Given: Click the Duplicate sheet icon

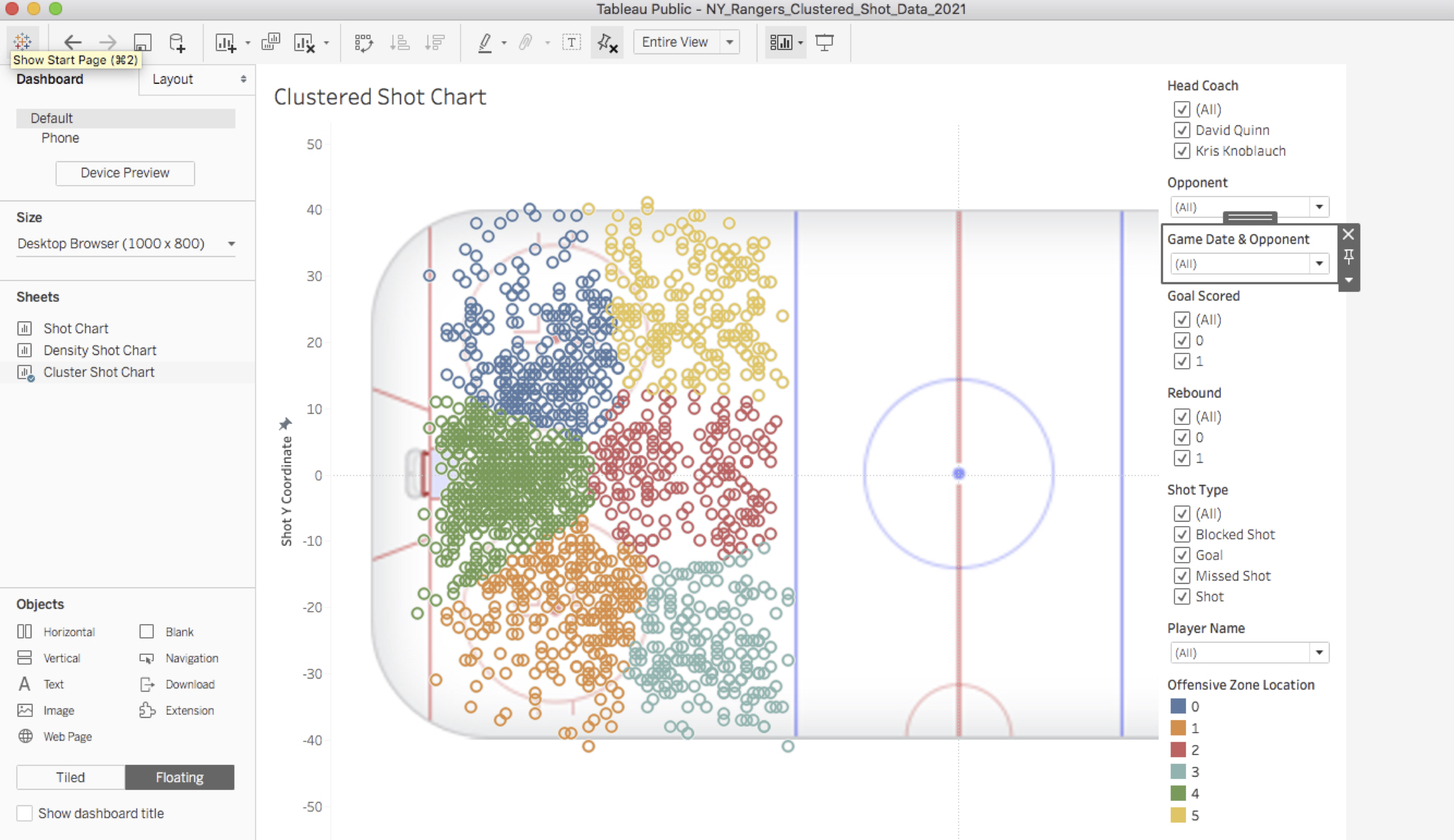Looking at the screenshot, I should tap(270, 42).
